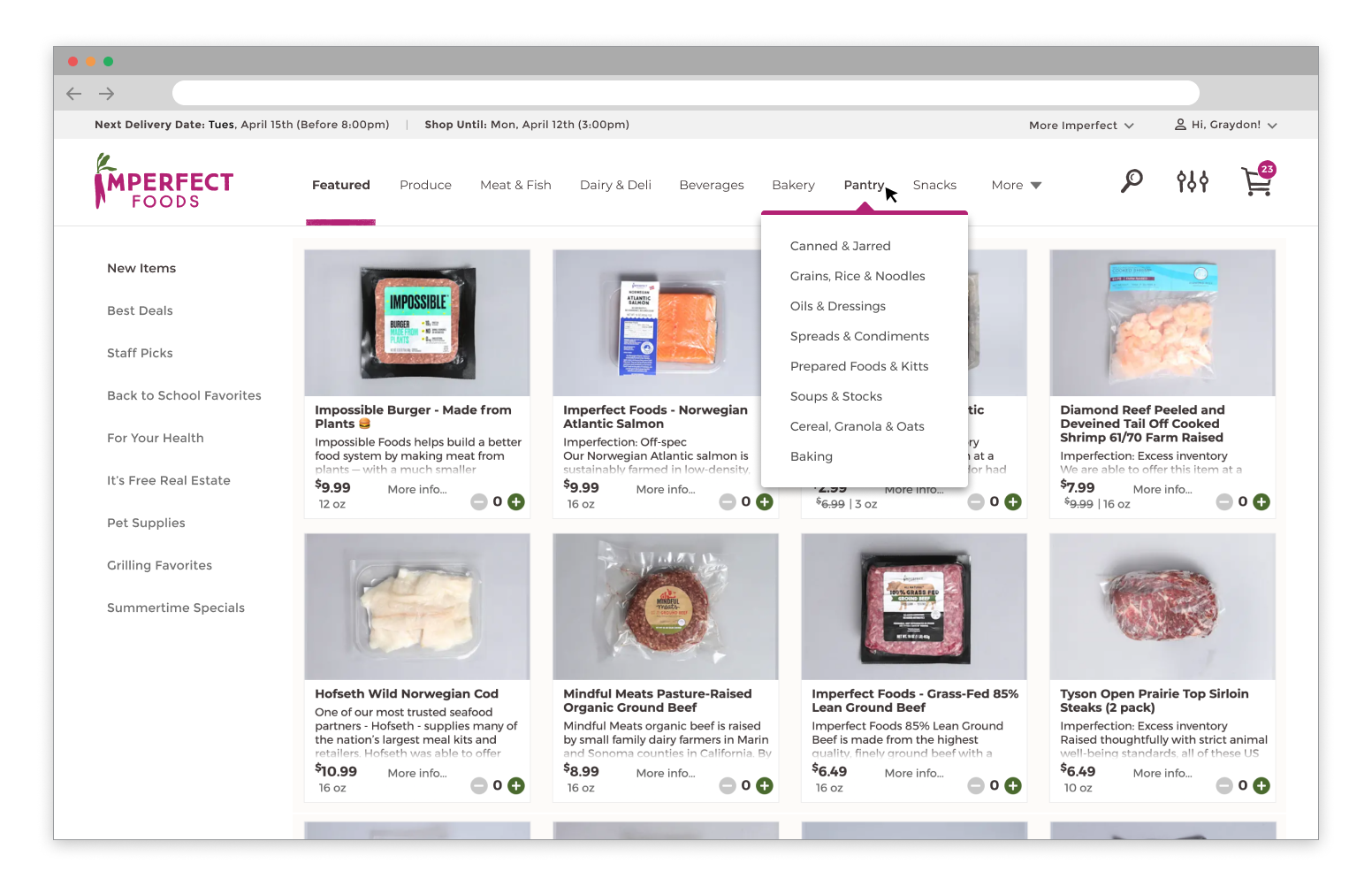Add one Diamond Reef Shrimp with plus
1372x887 pixels.
coord(1261,502)
